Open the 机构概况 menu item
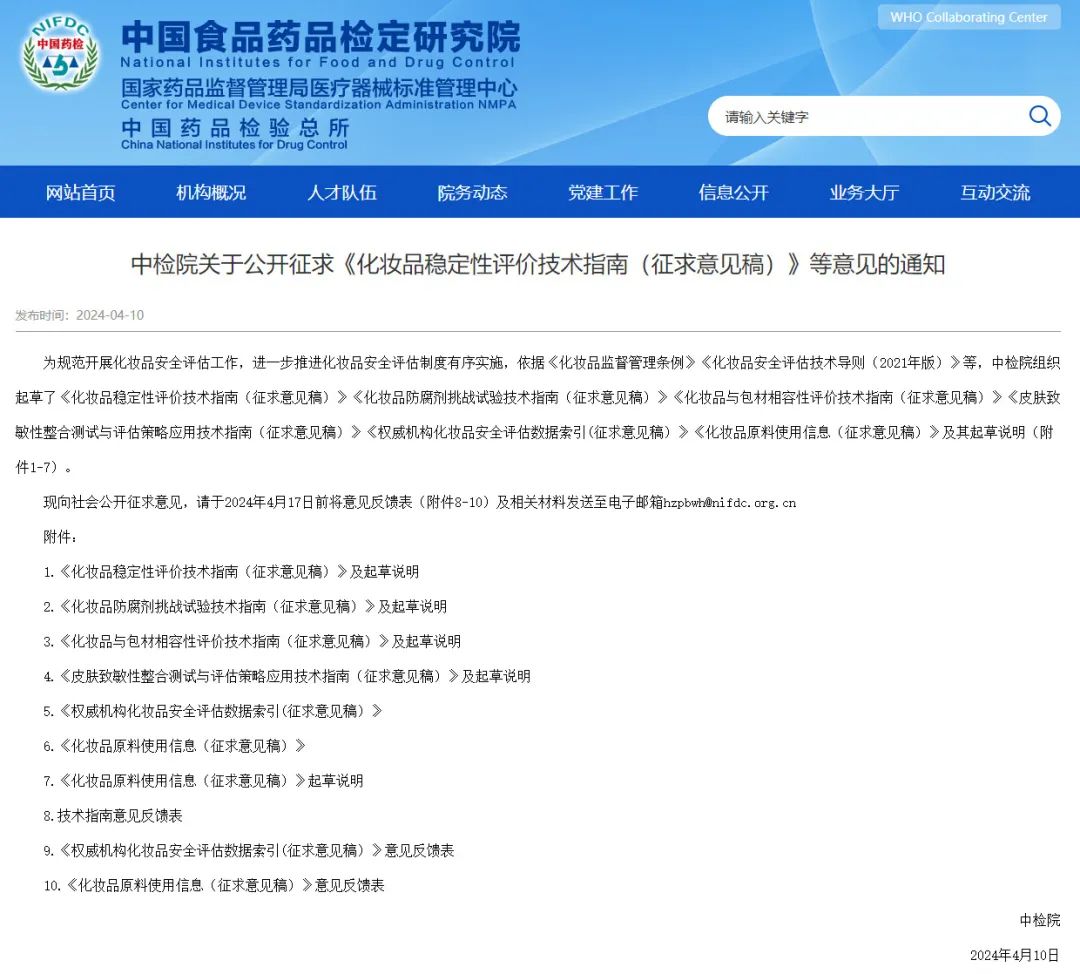The width and height of the screenshot is (1080, 974). pos(211,192)
